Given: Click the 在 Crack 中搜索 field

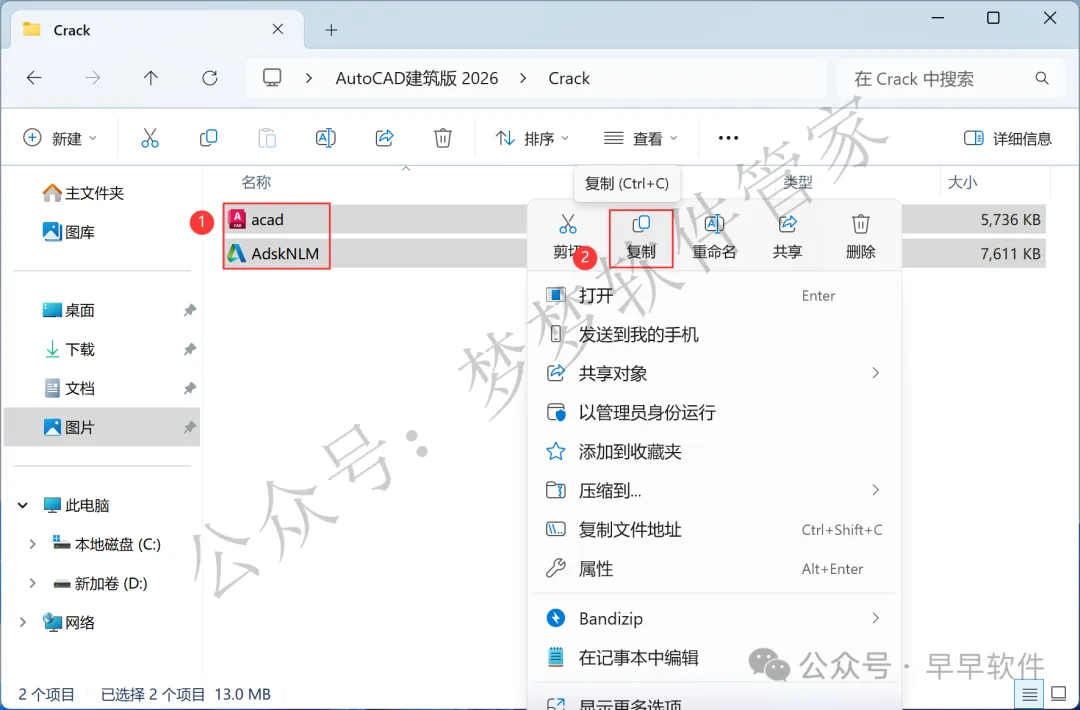Looking at the screenshot, I should point(953,79).
